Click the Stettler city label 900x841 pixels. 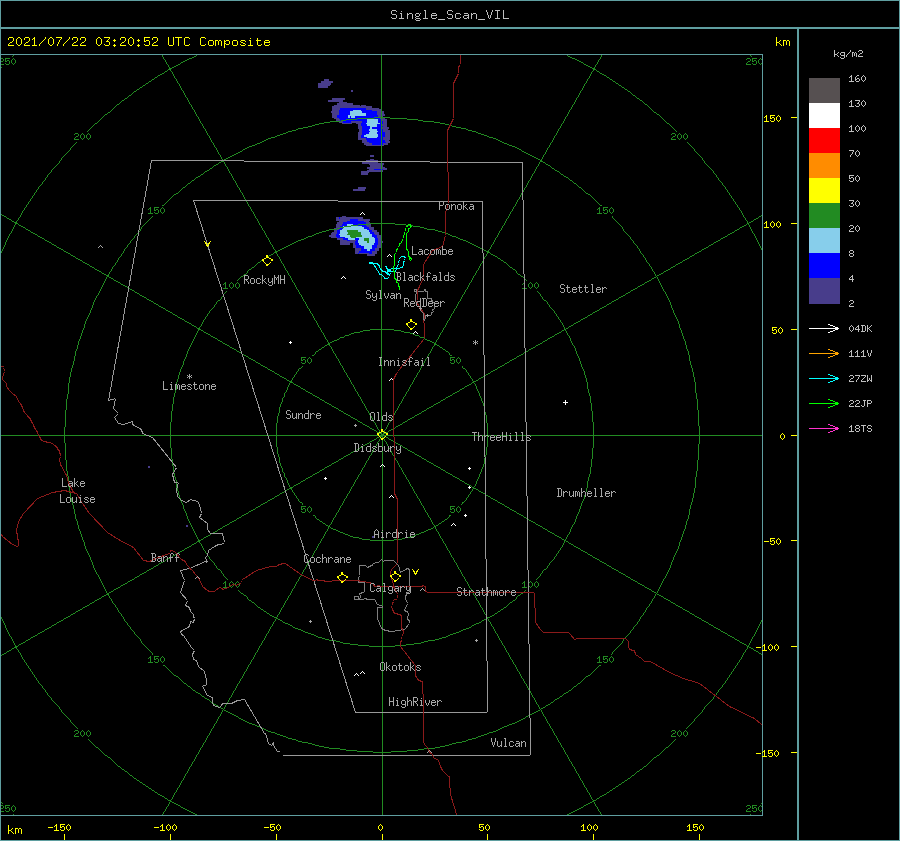pos(583,289)
